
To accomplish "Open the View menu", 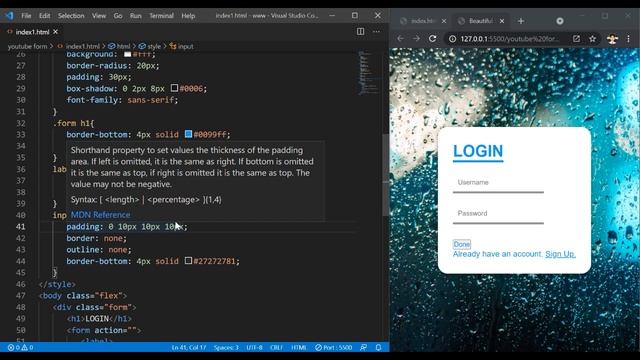I will coord(99,16).
